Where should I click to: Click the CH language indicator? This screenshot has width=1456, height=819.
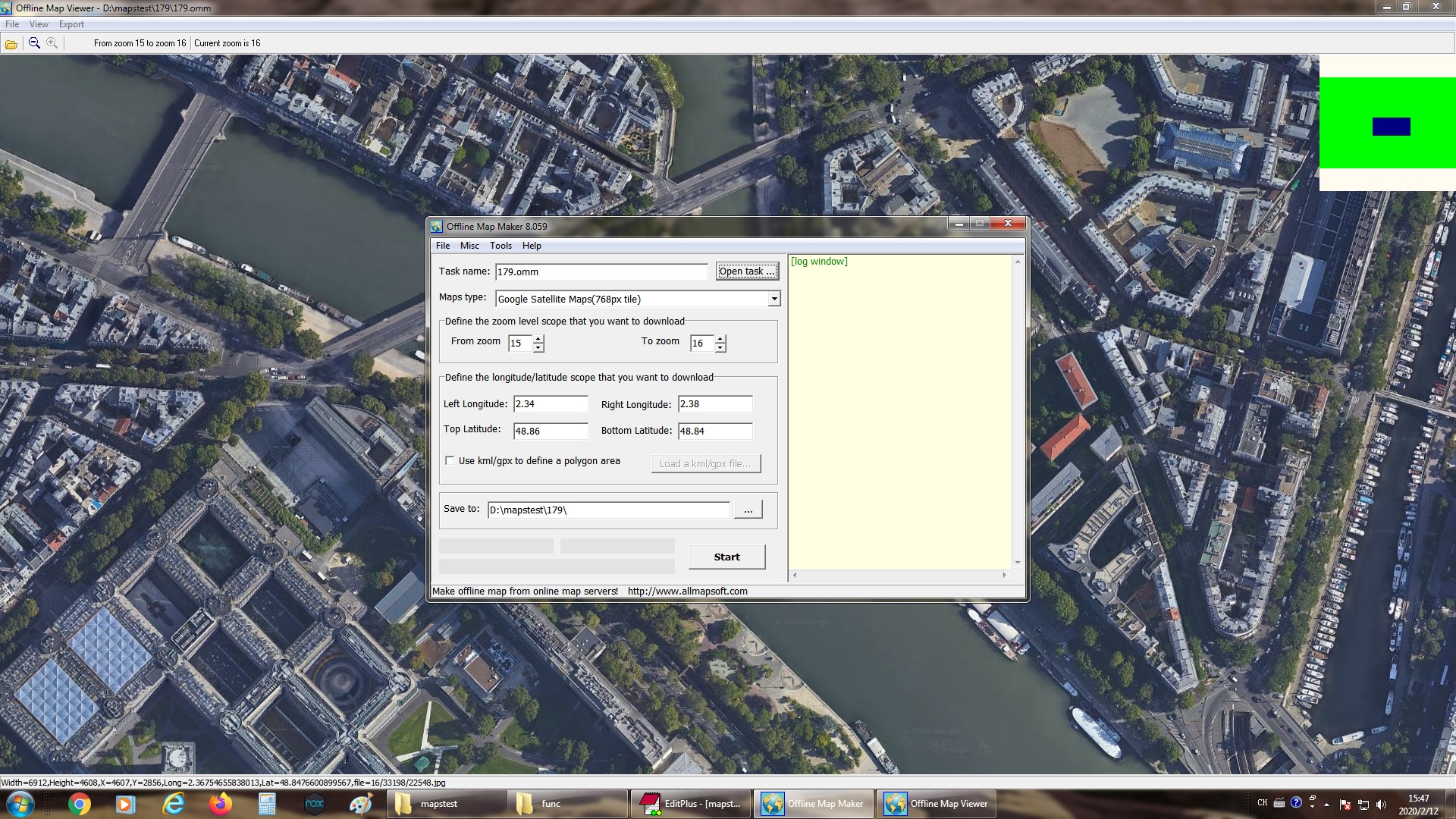pos(1262,803)
